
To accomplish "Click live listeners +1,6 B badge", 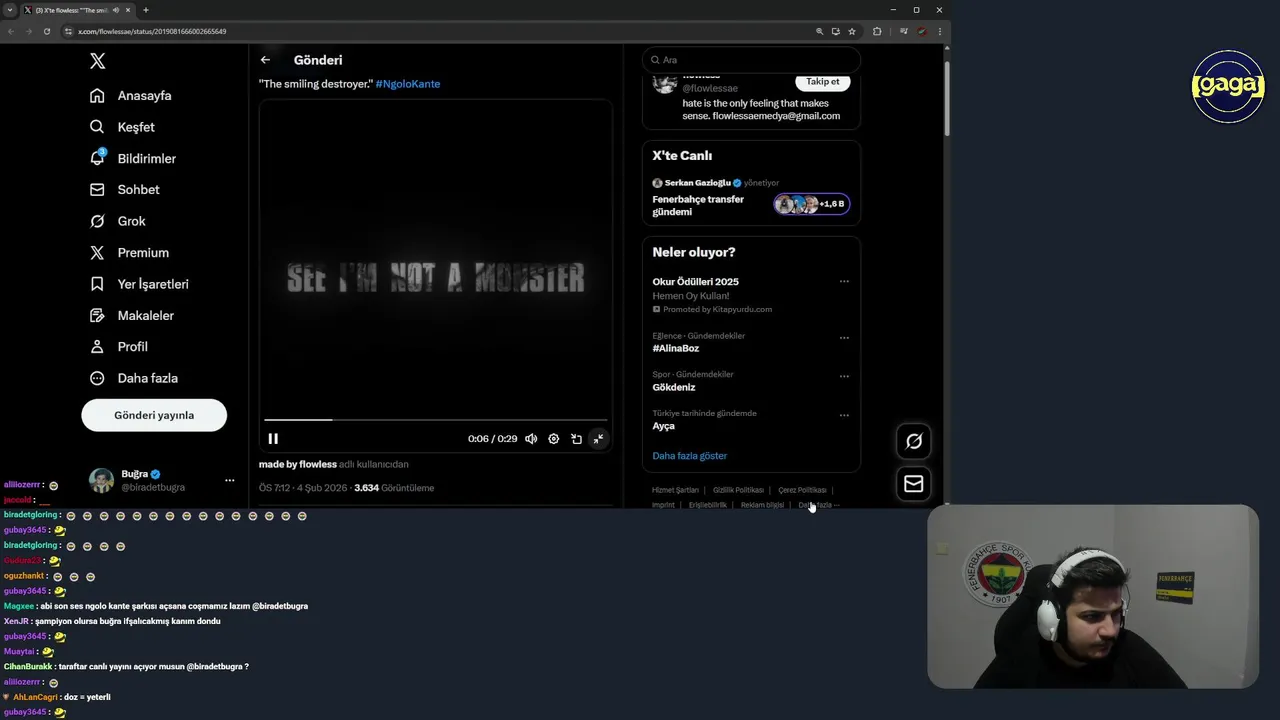I will click(x=811, y=204).
